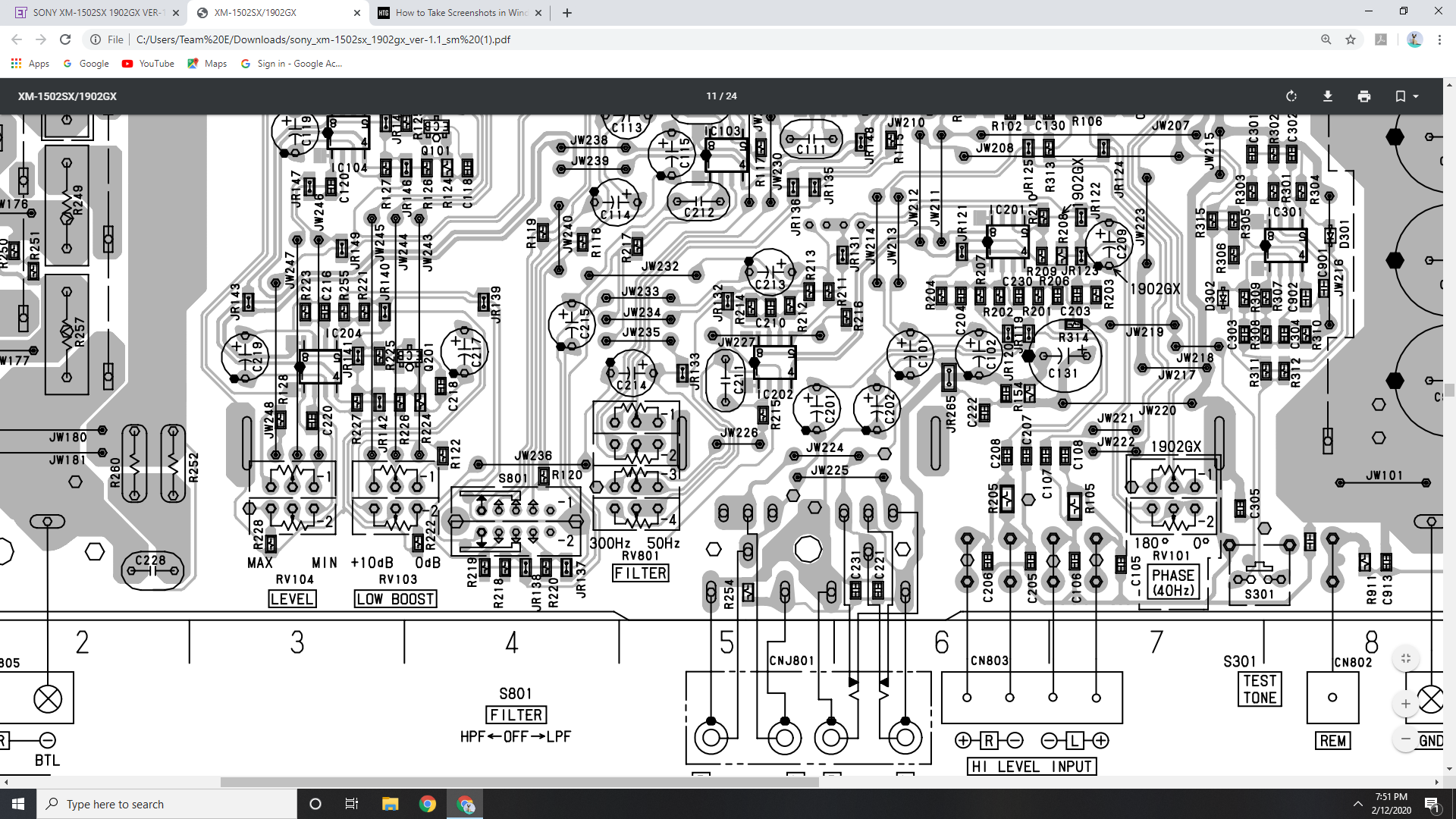Click the PHASE (40Hz) label
Image resolution: width=1456 pixels, height=819 pixels.
click(1173, 582)
